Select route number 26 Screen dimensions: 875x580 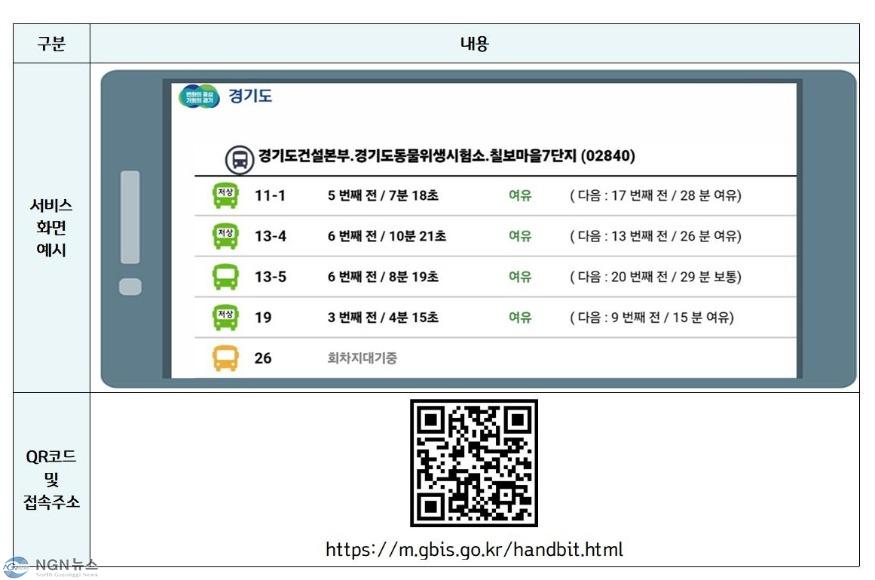tap(263, 358)
